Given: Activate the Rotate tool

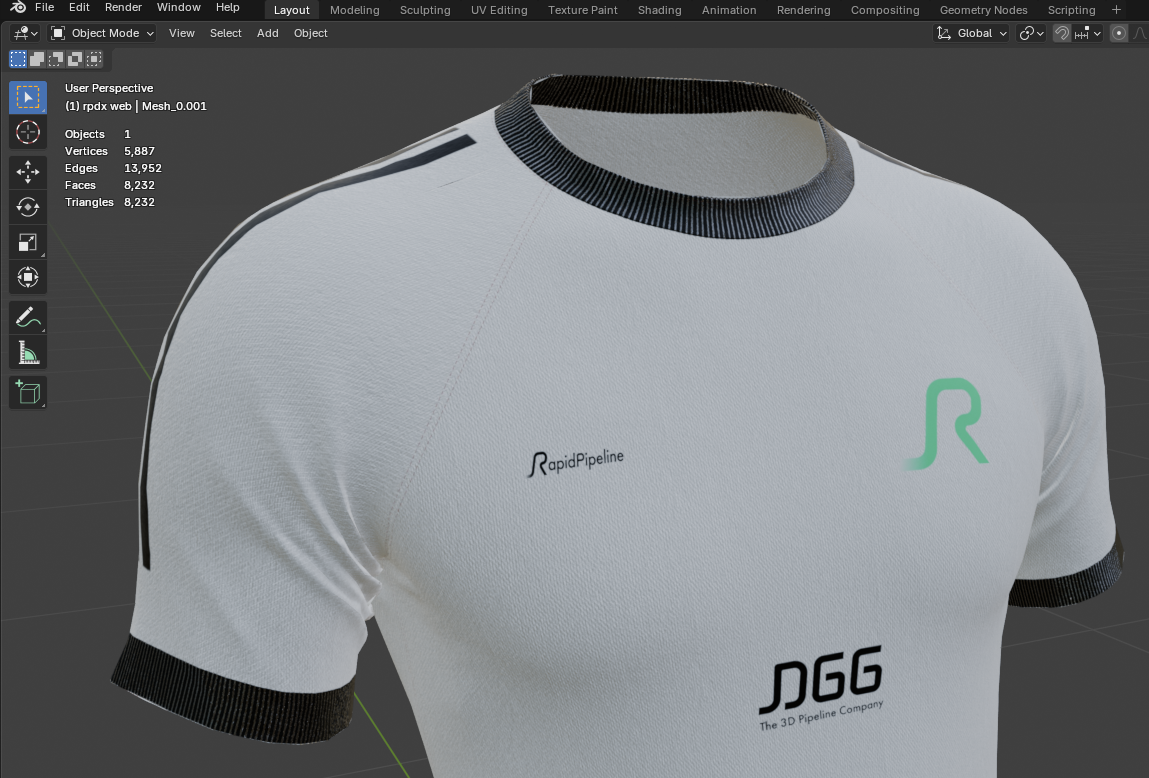Looking at the screenshot, I should click(x=28, y=207).
